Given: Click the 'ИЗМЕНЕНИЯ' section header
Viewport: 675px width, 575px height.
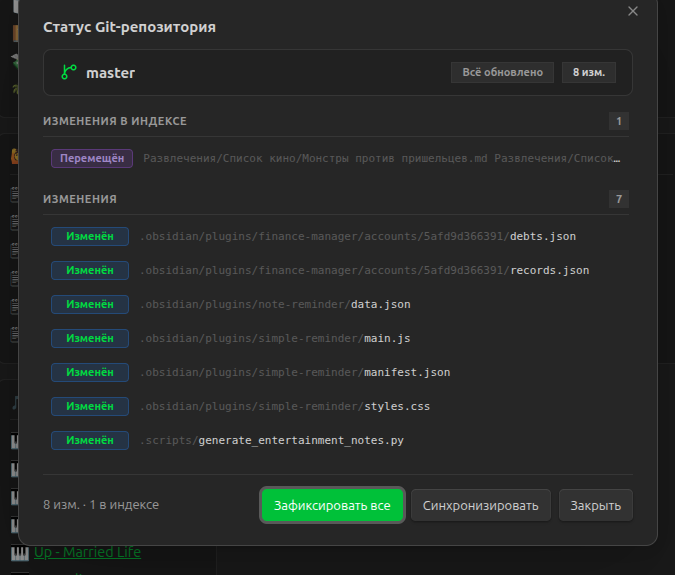Looking at the screenshot, I should pyautogui.click(x=80, y=199).
